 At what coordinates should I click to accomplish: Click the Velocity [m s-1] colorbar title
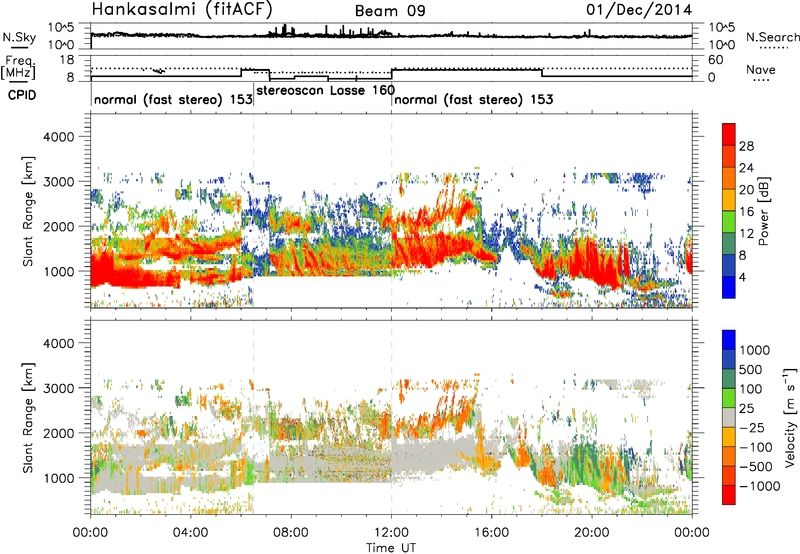point(790,417)
